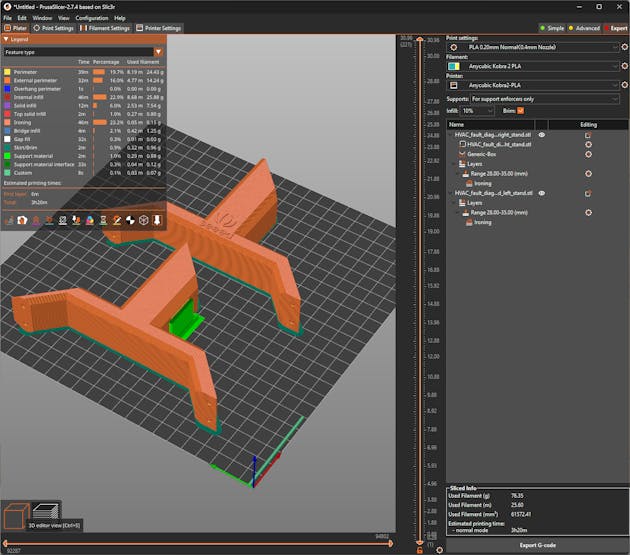Open the Feature type view dropdown

click(x=83, y=51)
